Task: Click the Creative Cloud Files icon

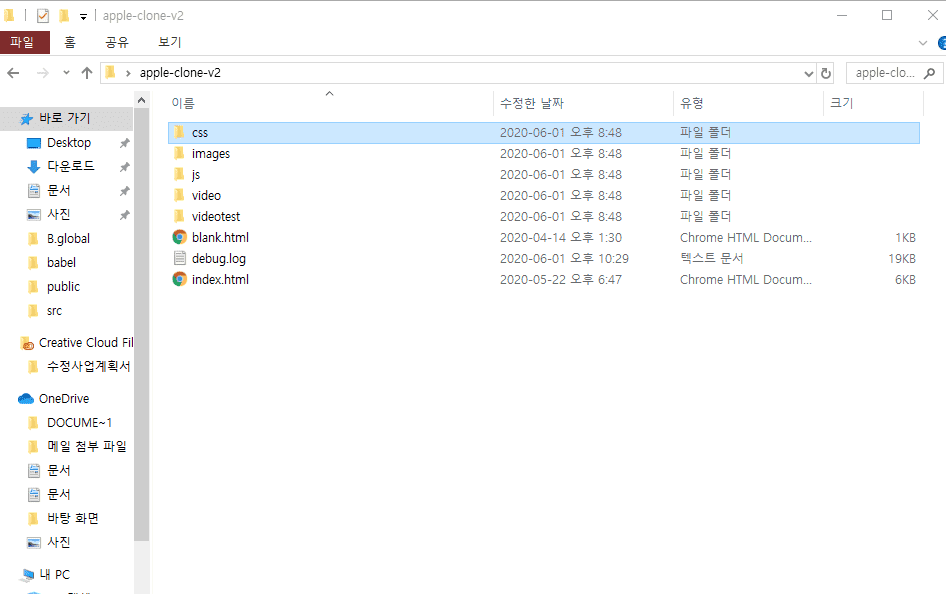Action: [x=27, y=343]
